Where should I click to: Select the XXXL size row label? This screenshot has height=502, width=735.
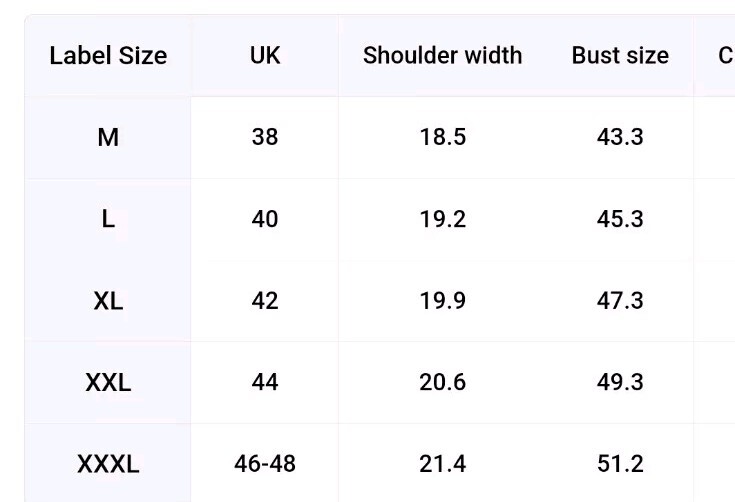(108, 464)
